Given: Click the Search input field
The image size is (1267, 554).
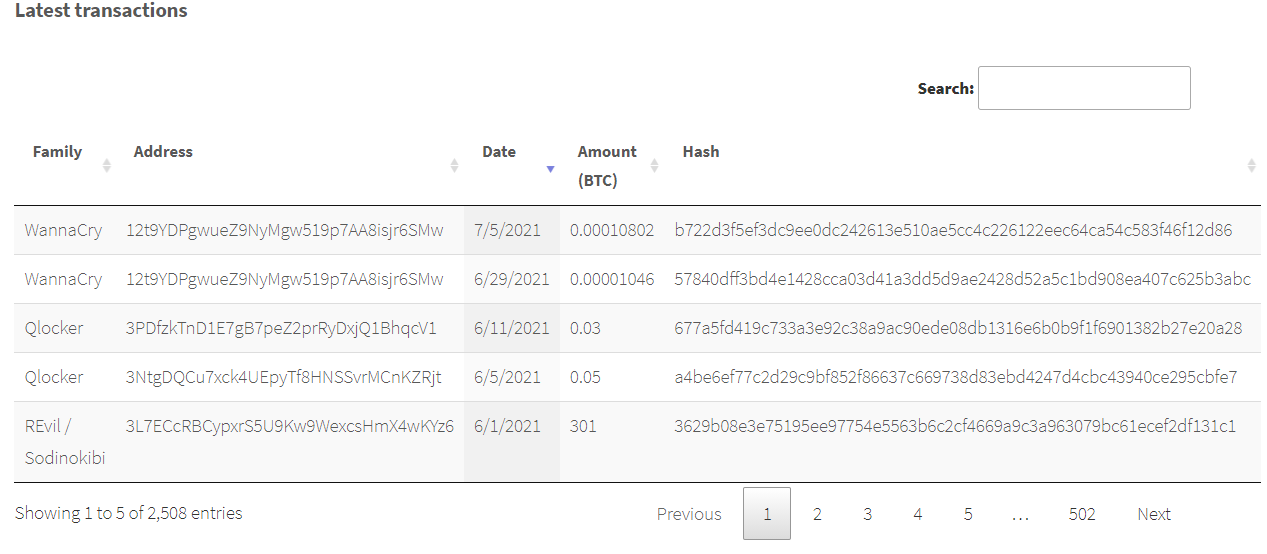Looking at the screenshot, I should tap(1084, 88).
